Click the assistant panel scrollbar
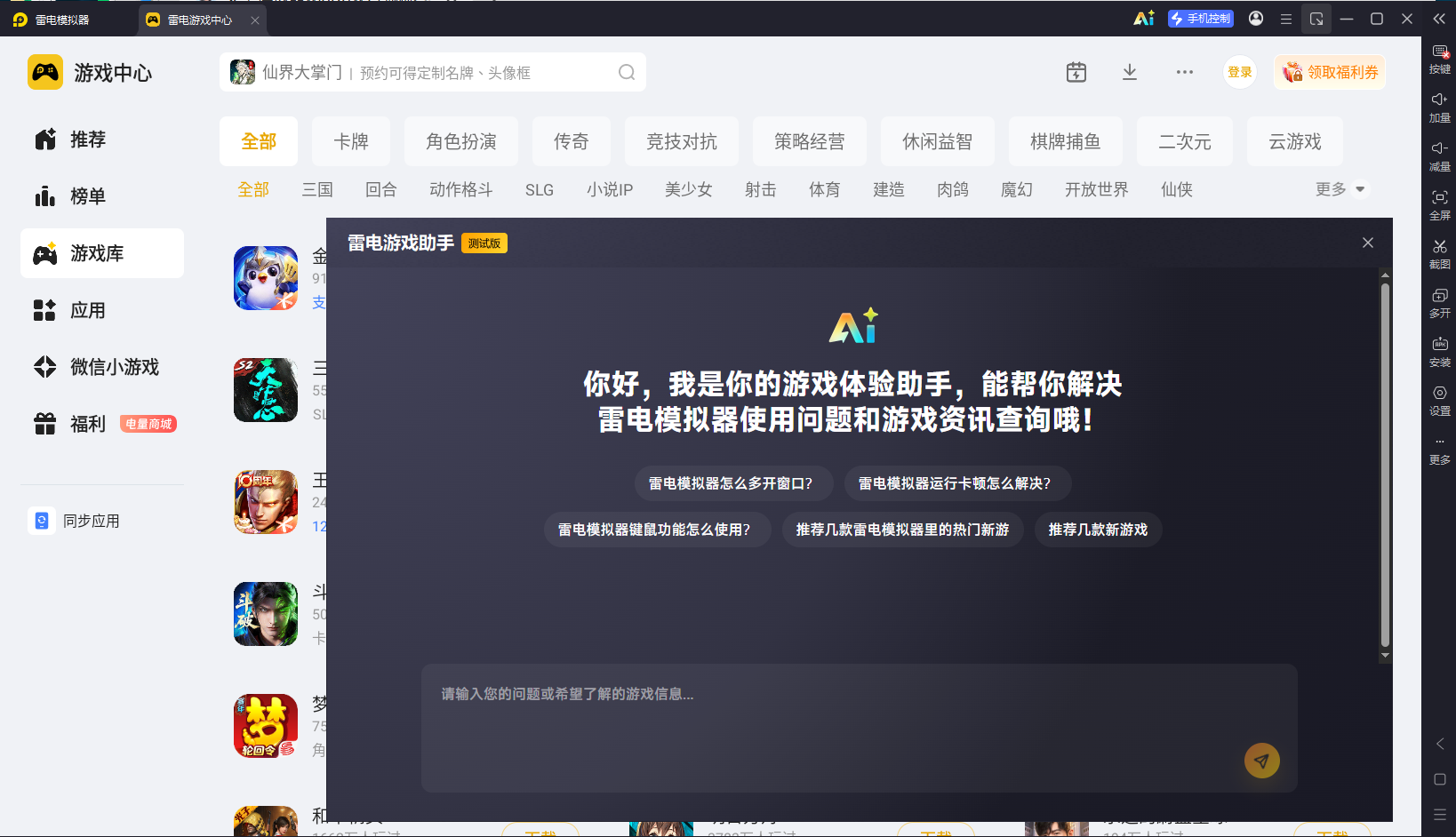 (x=1385, y=466)
